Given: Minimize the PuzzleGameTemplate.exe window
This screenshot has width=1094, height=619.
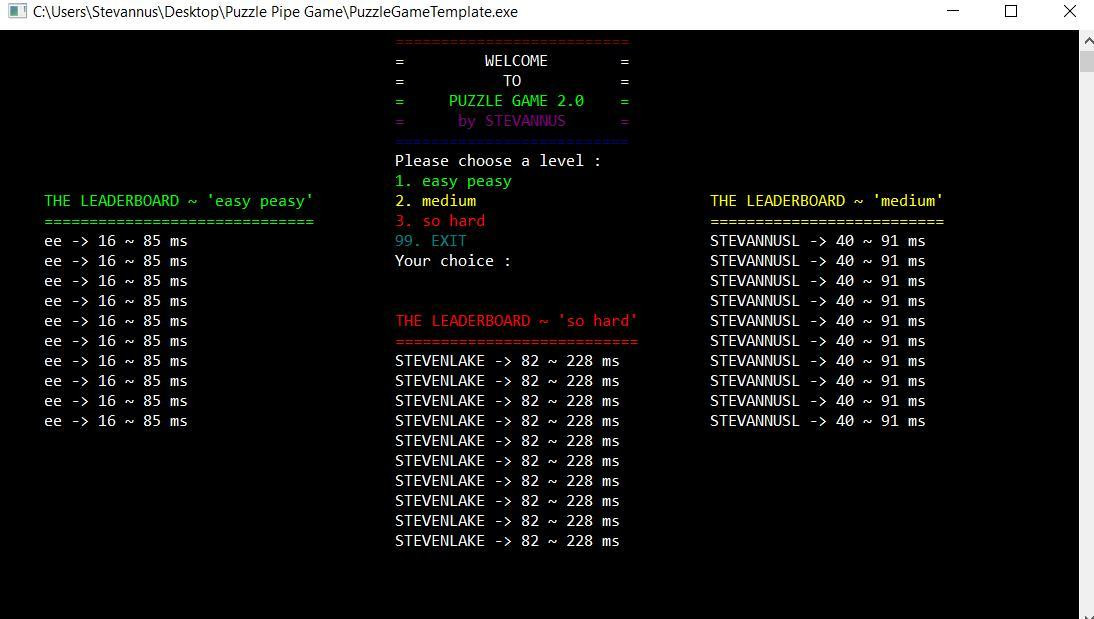Looking at the screenshot, I should point(952,11).
